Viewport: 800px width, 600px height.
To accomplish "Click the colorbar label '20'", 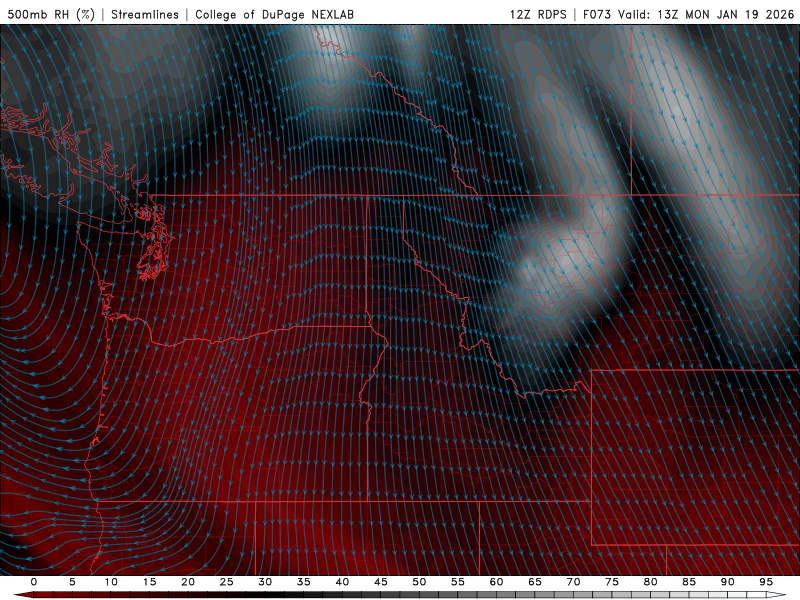I will click(x=188, y=582).
